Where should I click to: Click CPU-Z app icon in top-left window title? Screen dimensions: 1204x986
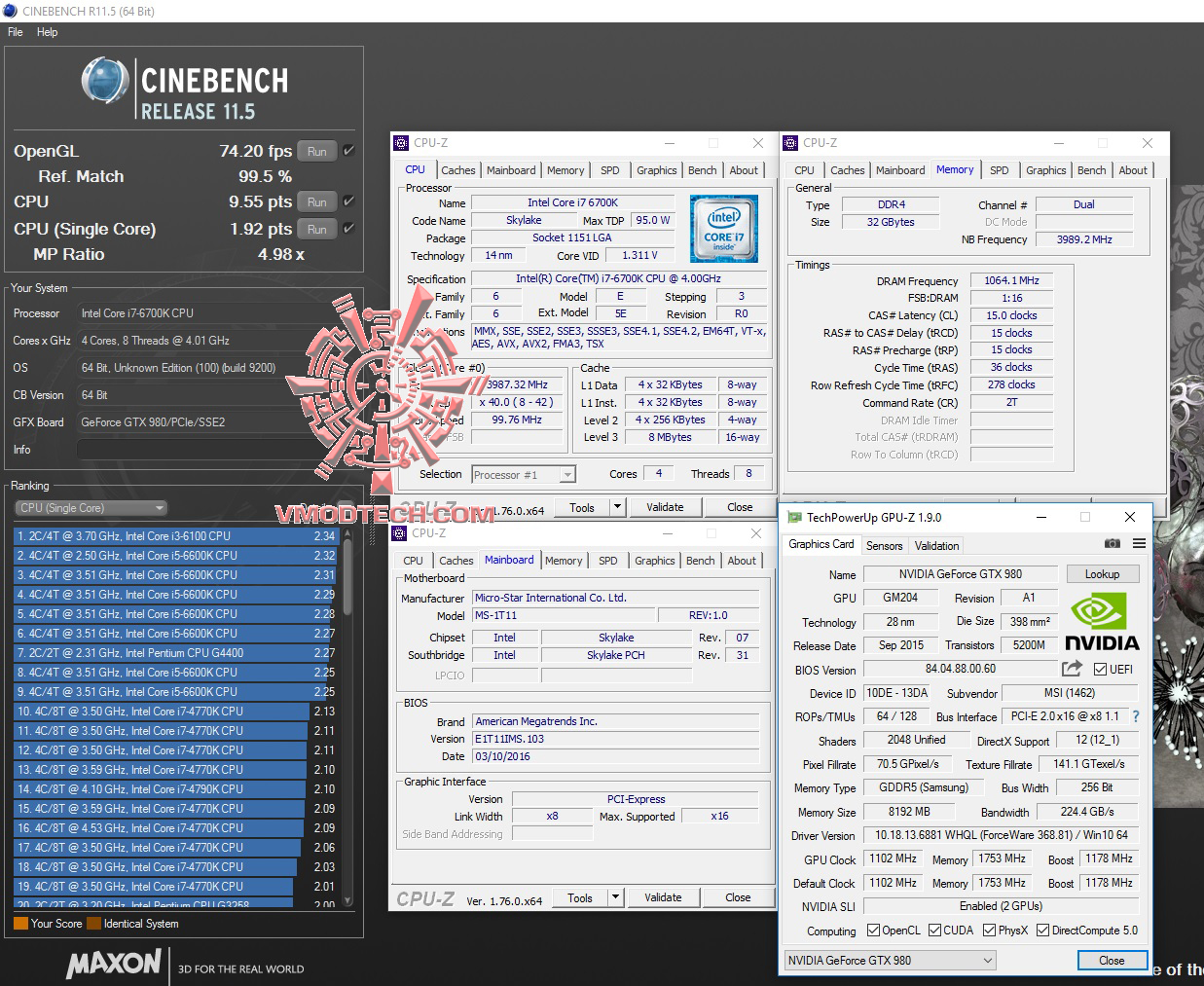[x=401, y=143]
